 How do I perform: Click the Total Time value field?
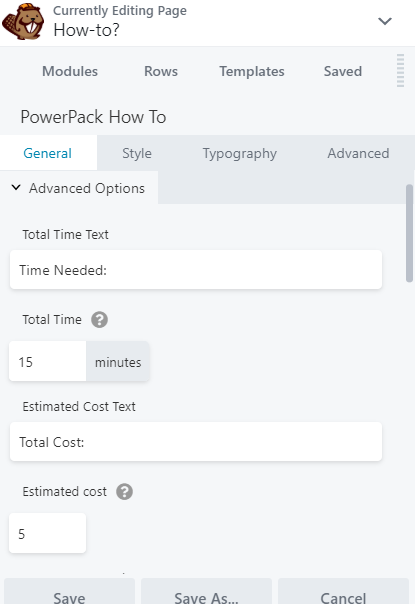pos(47,361)
